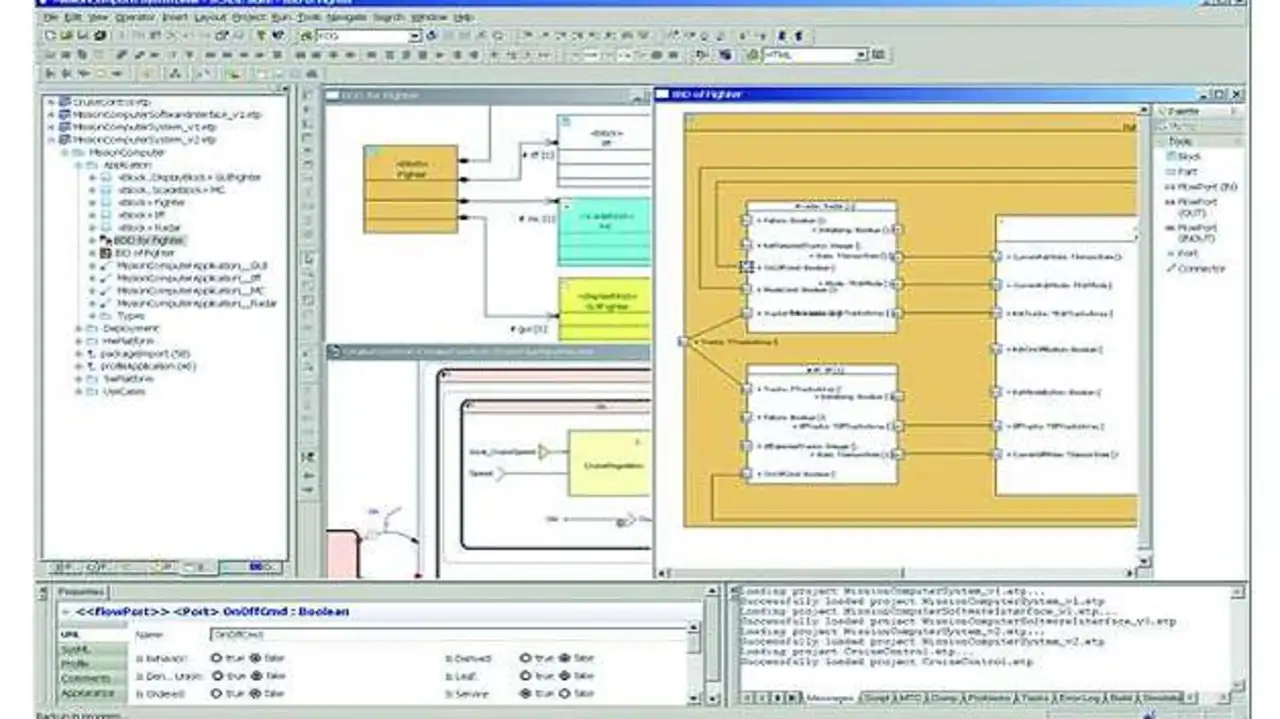
Task: Click the folder icon next to SwPlatform
Action: click(91, 379)
